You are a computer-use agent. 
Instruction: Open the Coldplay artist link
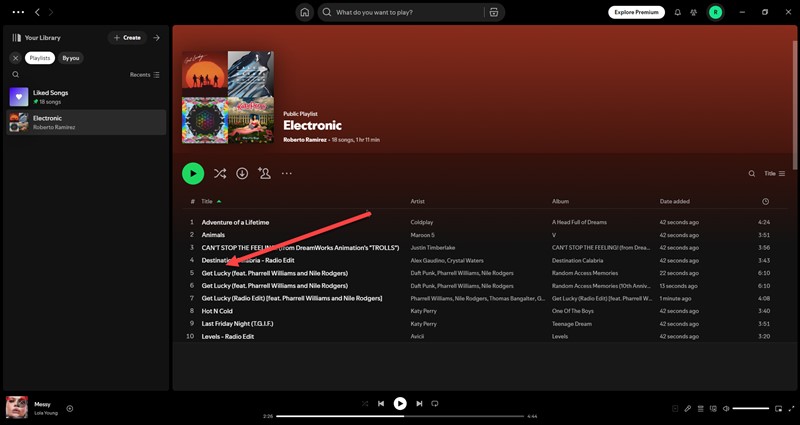point(421,222)
